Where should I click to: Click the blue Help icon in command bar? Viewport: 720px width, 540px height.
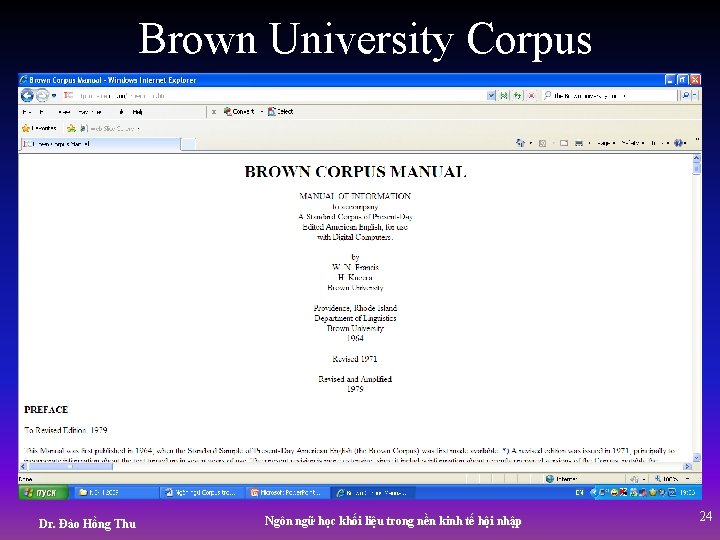680,143
